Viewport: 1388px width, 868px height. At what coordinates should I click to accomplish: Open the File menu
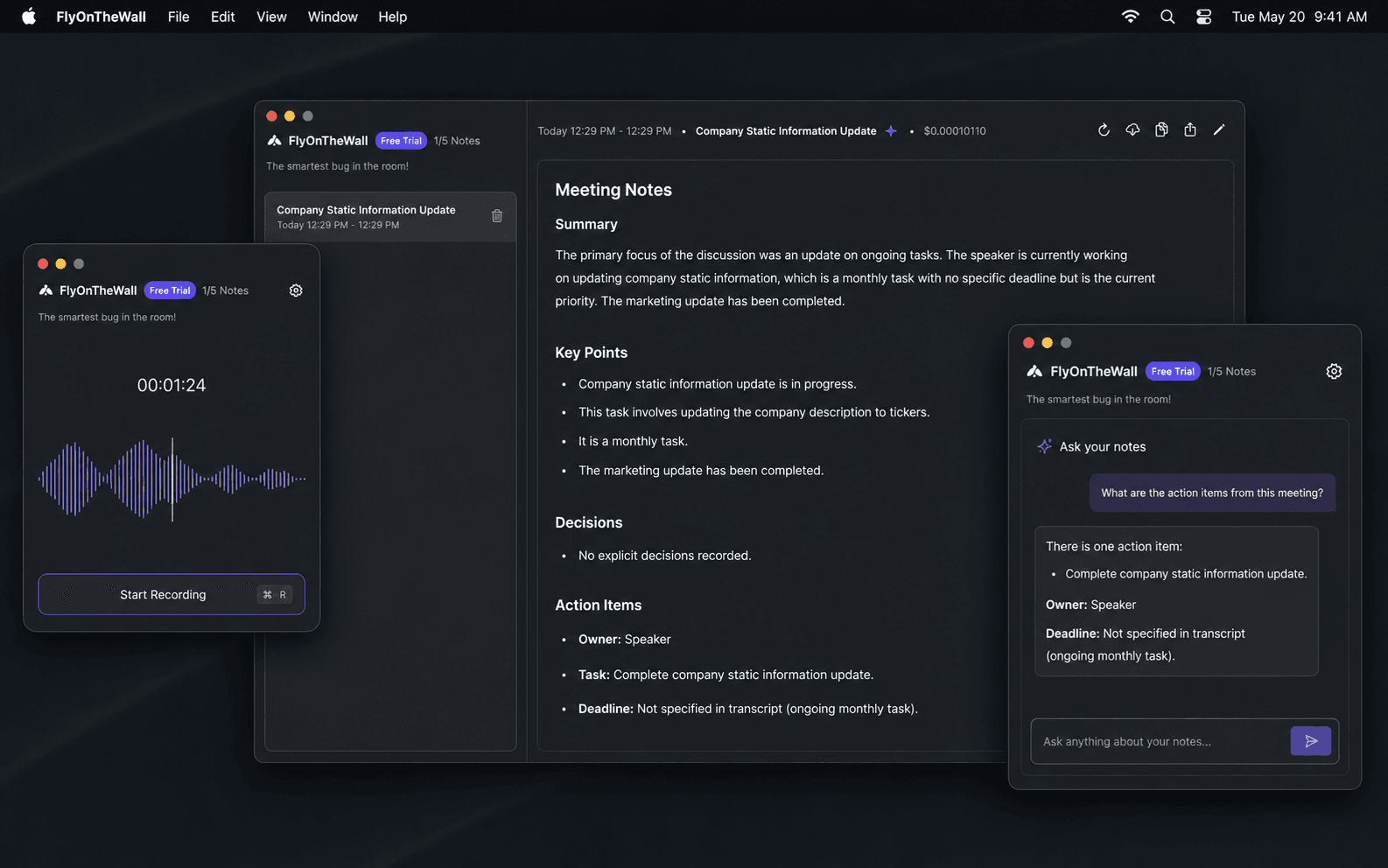click(179, 17)
